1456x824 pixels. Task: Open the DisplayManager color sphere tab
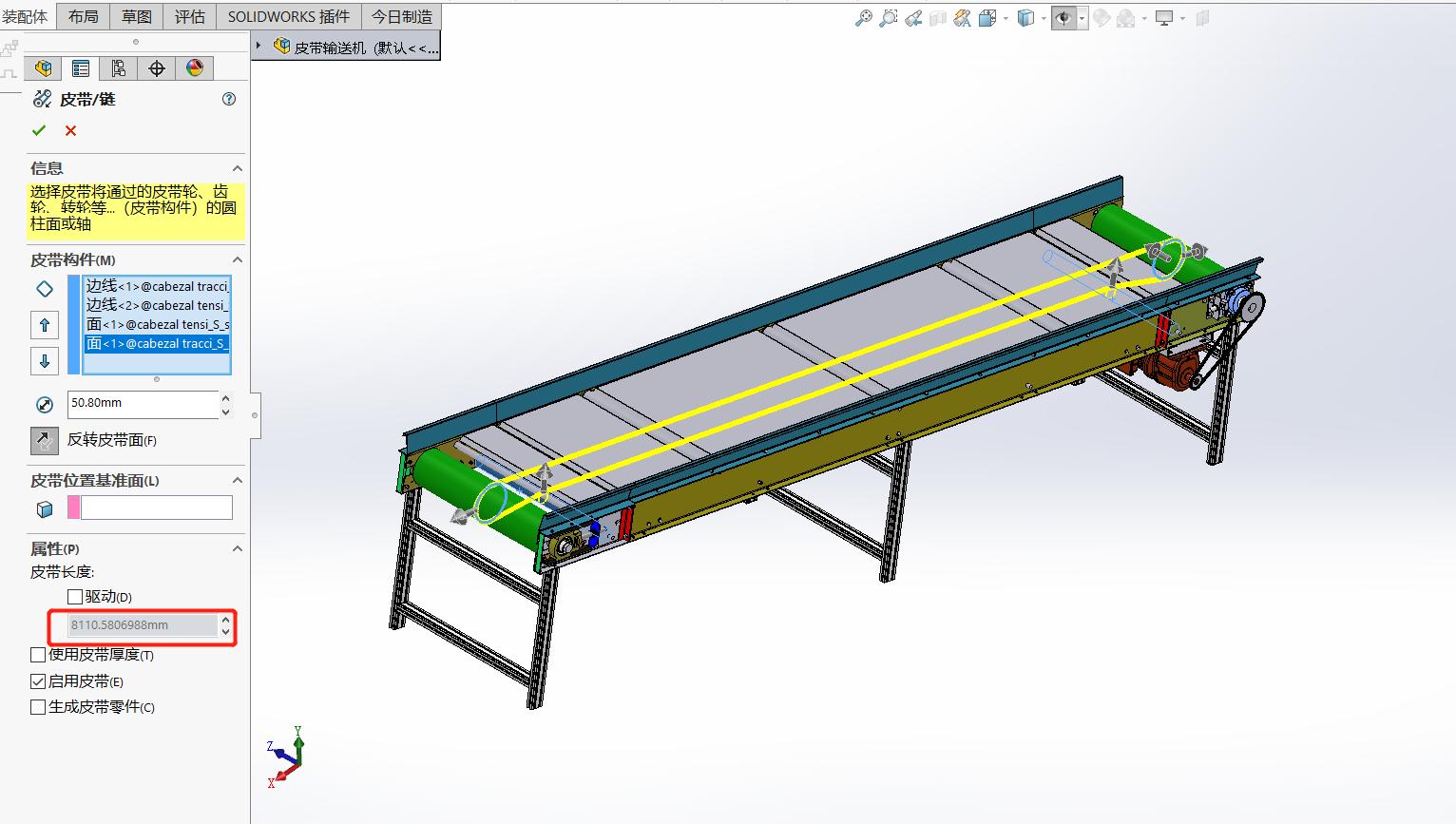point(195,68)
